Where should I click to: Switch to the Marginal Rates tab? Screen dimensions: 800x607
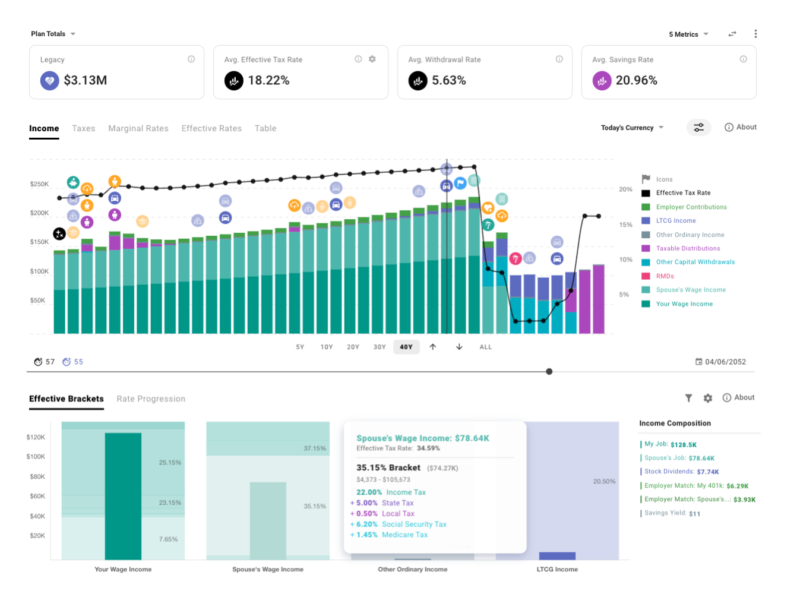[138, 129]
